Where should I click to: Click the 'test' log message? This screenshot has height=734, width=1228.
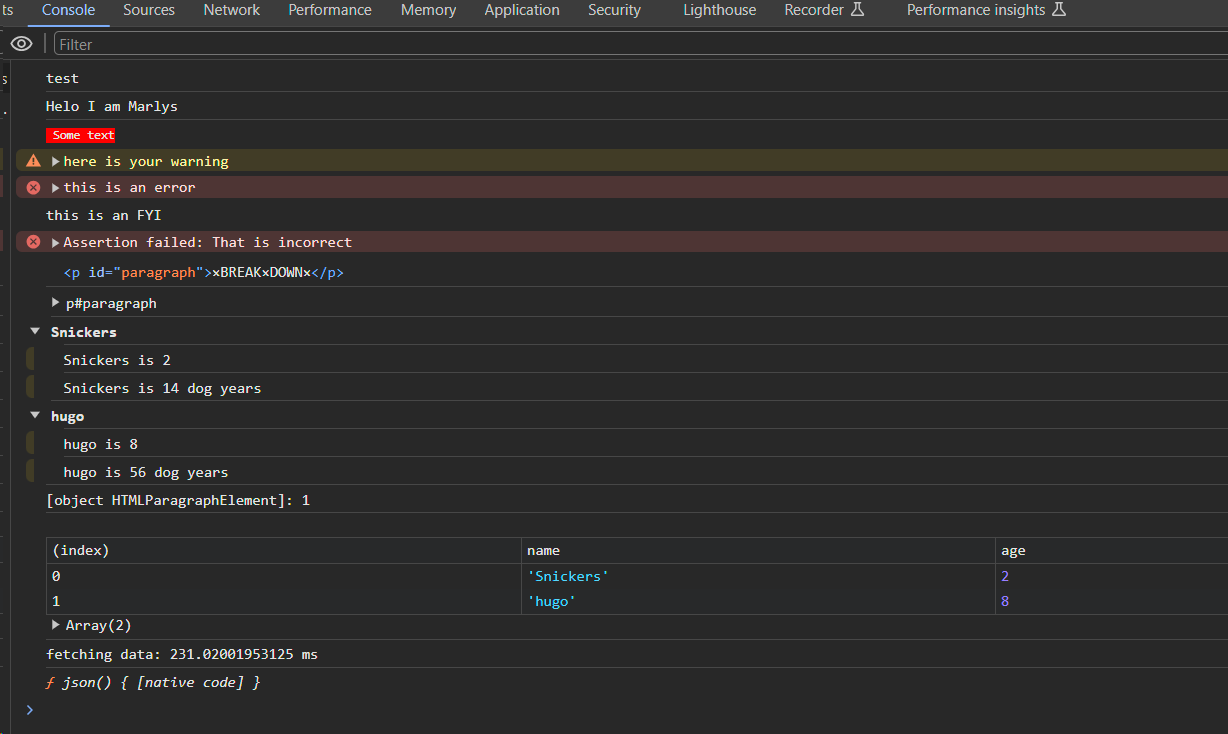coord(62,78)
